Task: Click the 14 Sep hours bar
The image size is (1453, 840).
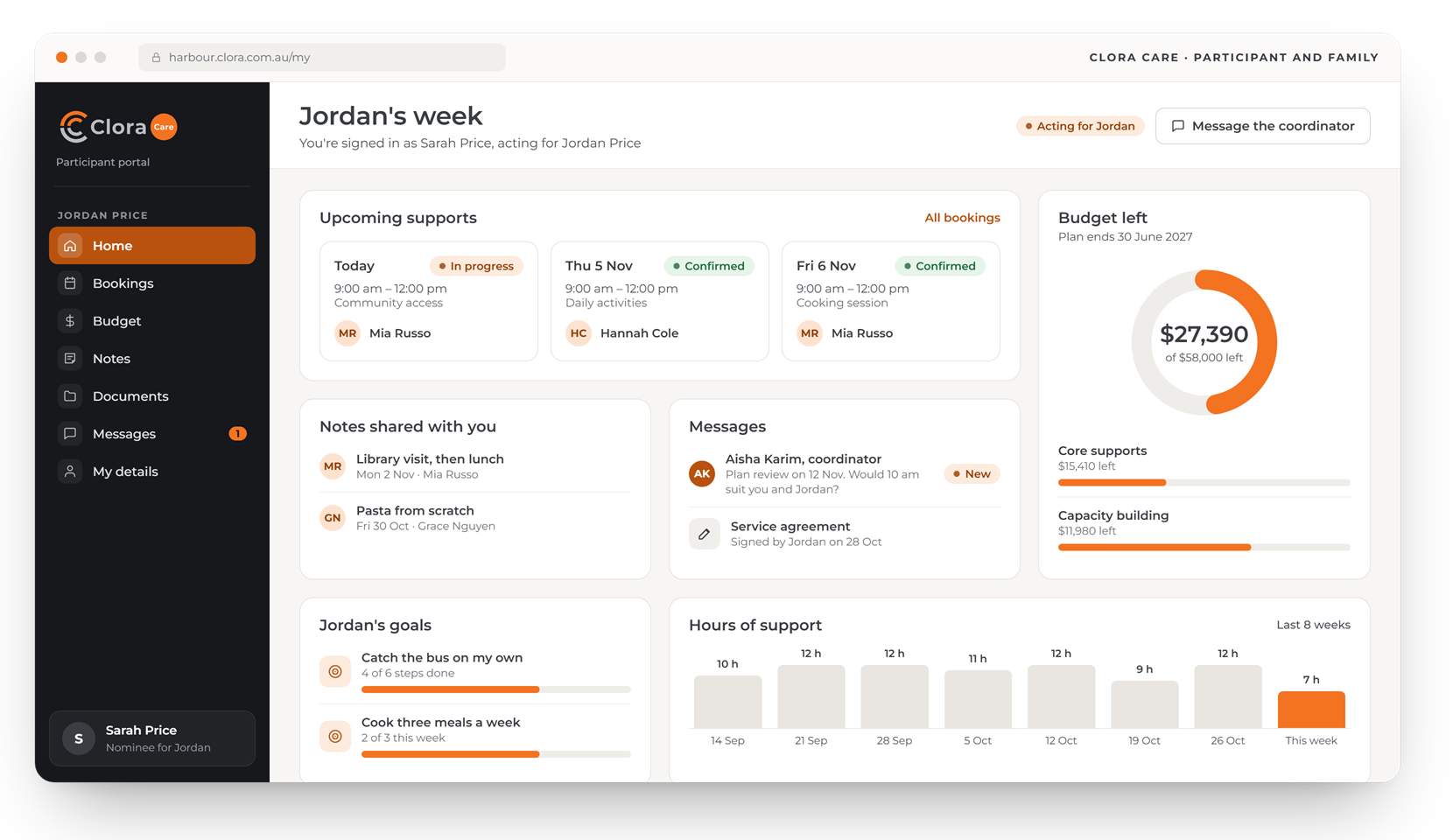Action: [x=727, y=702]
